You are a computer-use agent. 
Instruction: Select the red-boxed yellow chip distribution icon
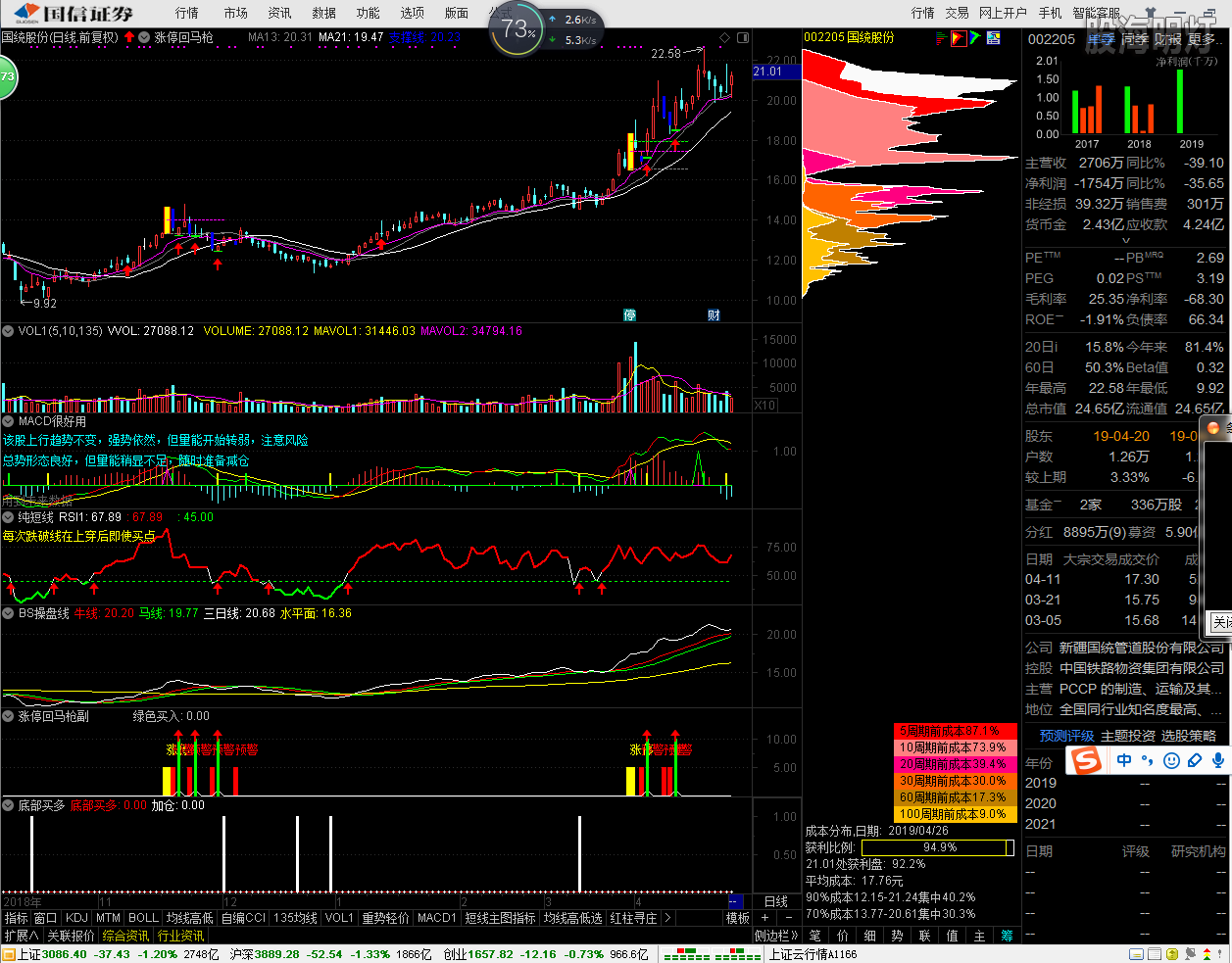pos(959,38)
